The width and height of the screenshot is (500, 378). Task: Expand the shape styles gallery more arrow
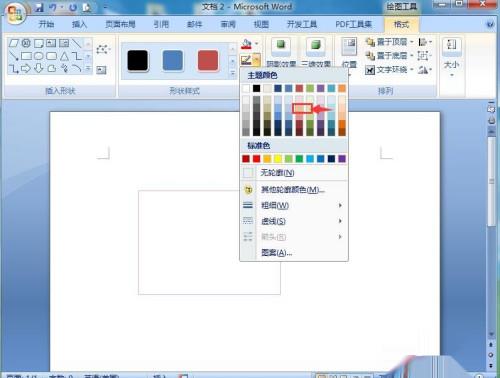click(232, 73)
